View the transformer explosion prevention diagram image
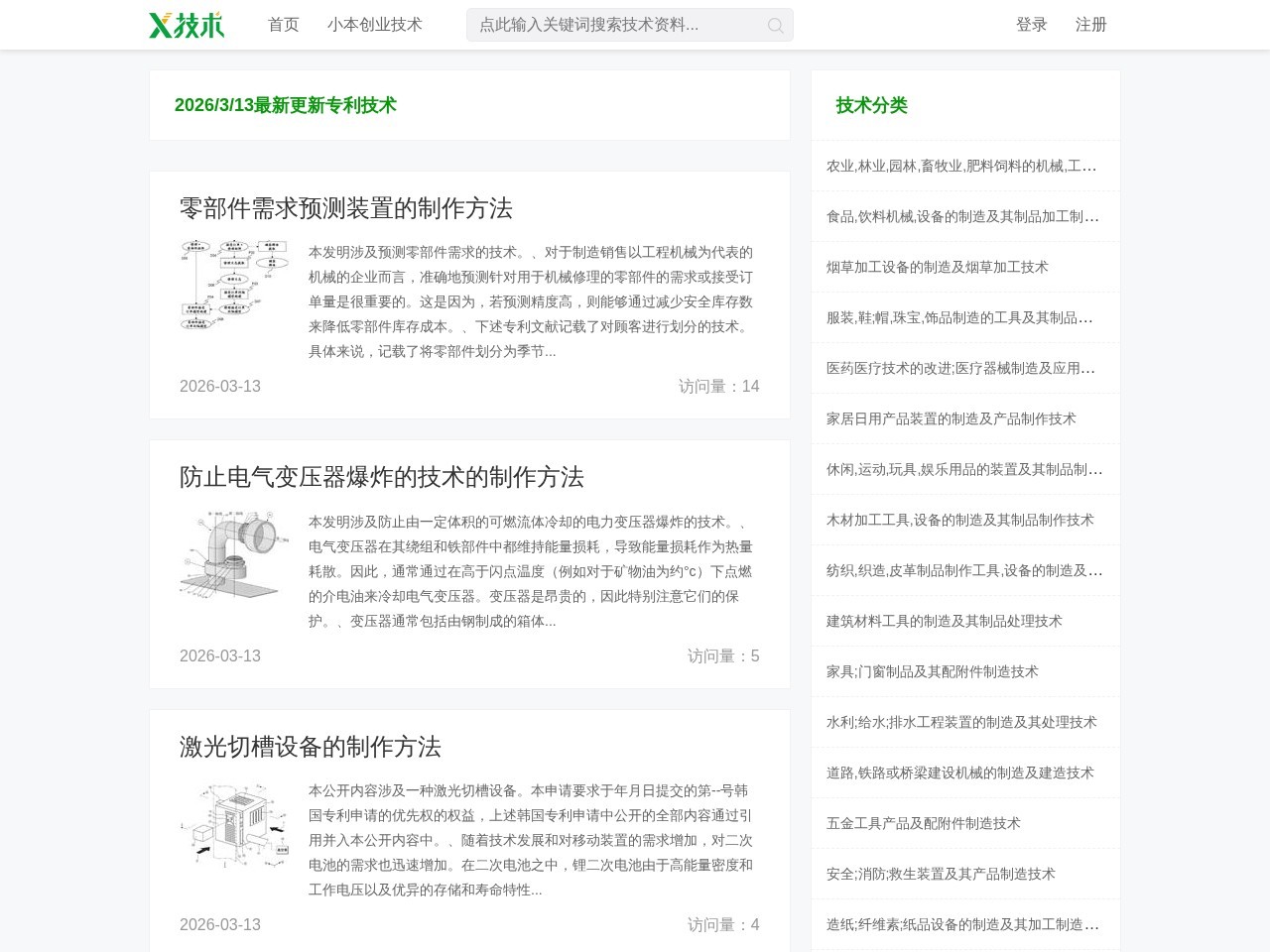The height and width of the screenshot is (952, 1270). [235, 555]
